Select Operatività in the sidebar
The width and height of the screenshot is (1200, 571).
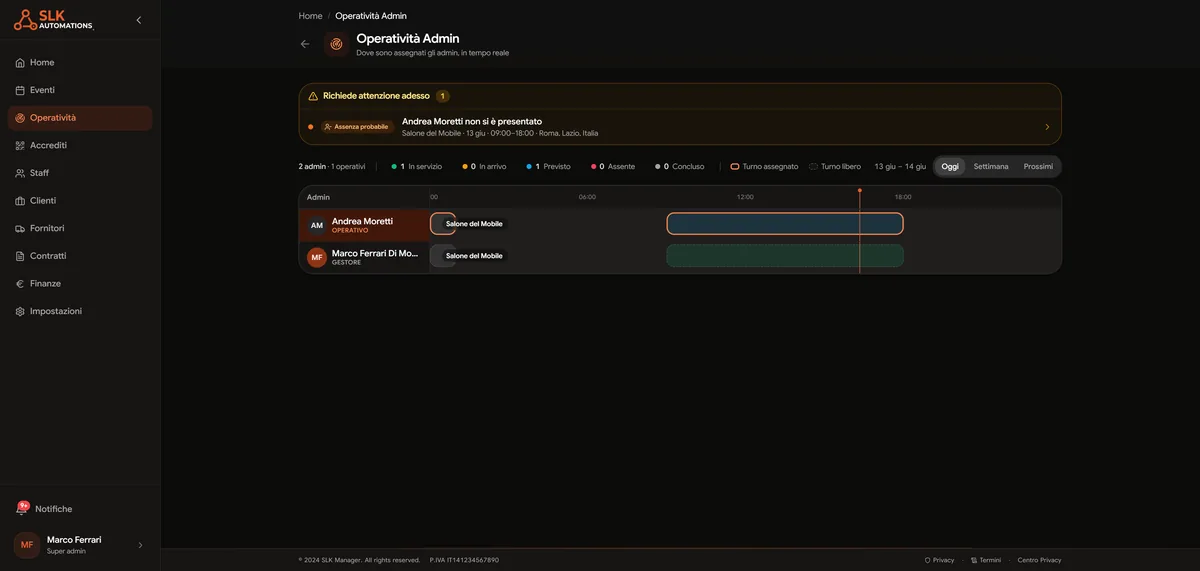pos(80,118)
